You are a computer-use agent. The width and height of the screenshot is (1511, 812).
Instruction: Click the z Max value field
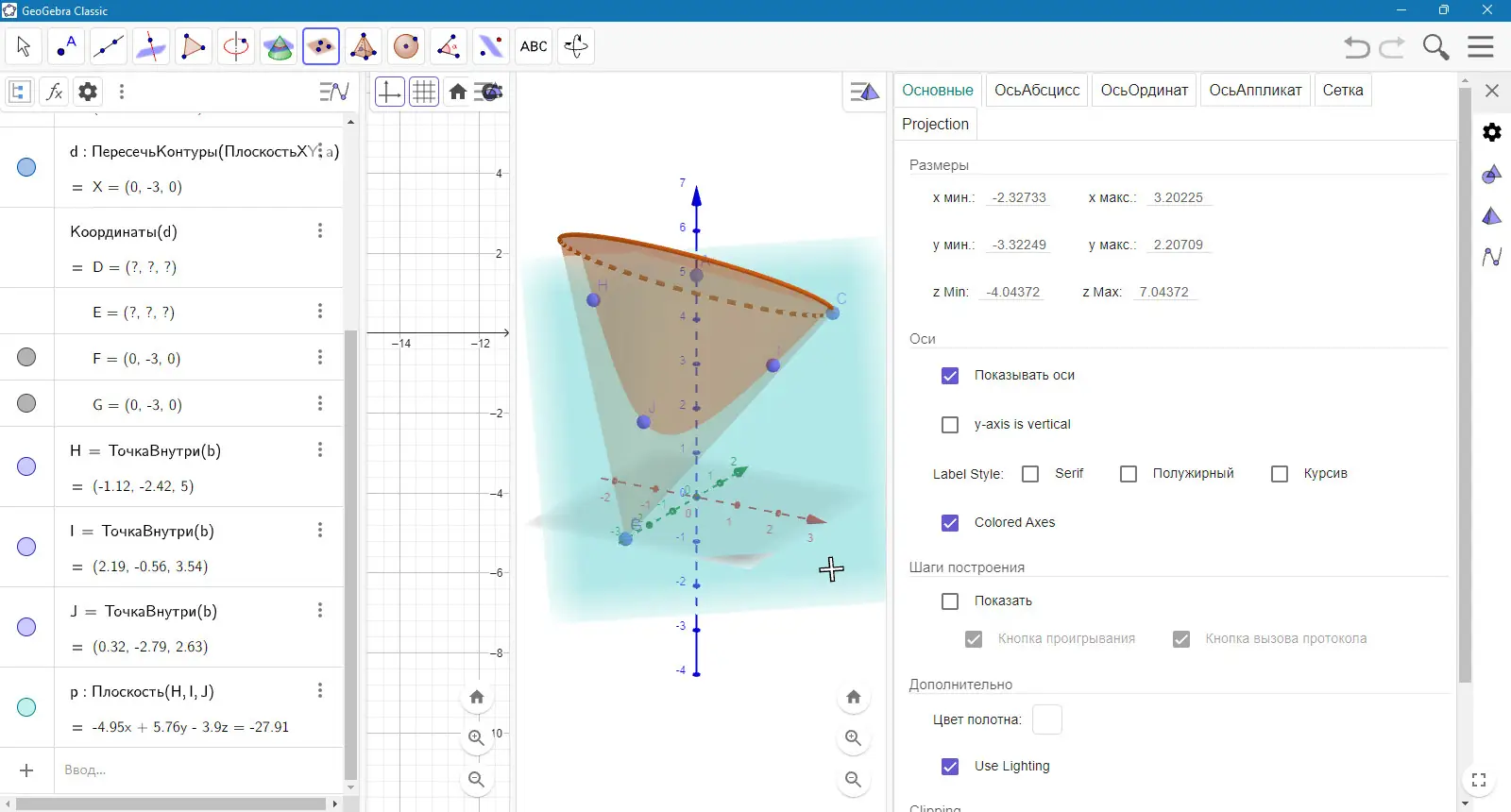pos(1164,293)
